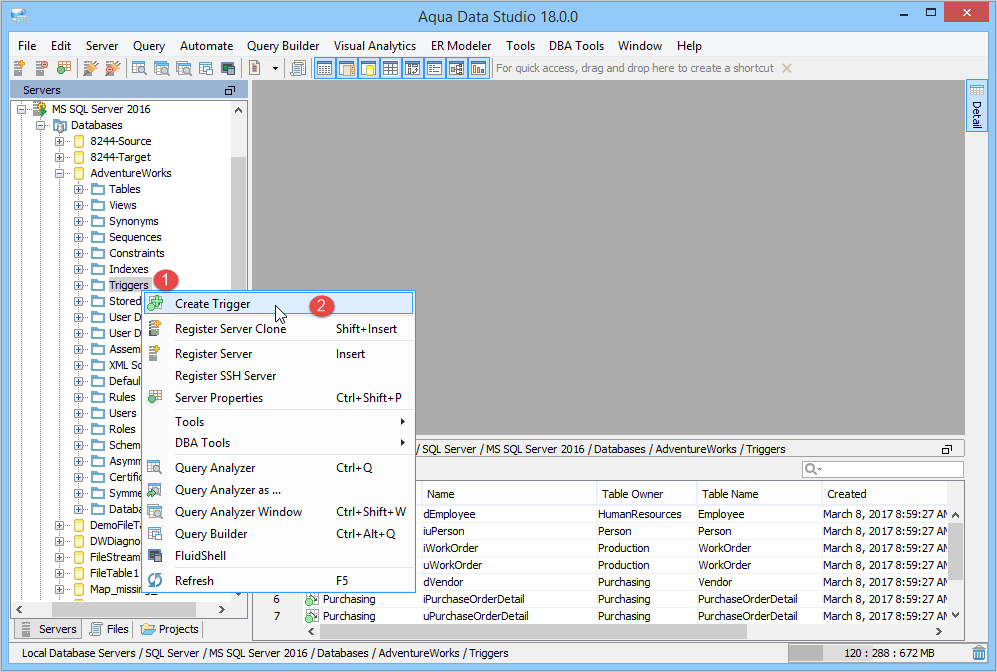Choose Query Analyzer Window menu entry
Image resolution: width=997 pixels, height=672 pixels.
point(279,512)
